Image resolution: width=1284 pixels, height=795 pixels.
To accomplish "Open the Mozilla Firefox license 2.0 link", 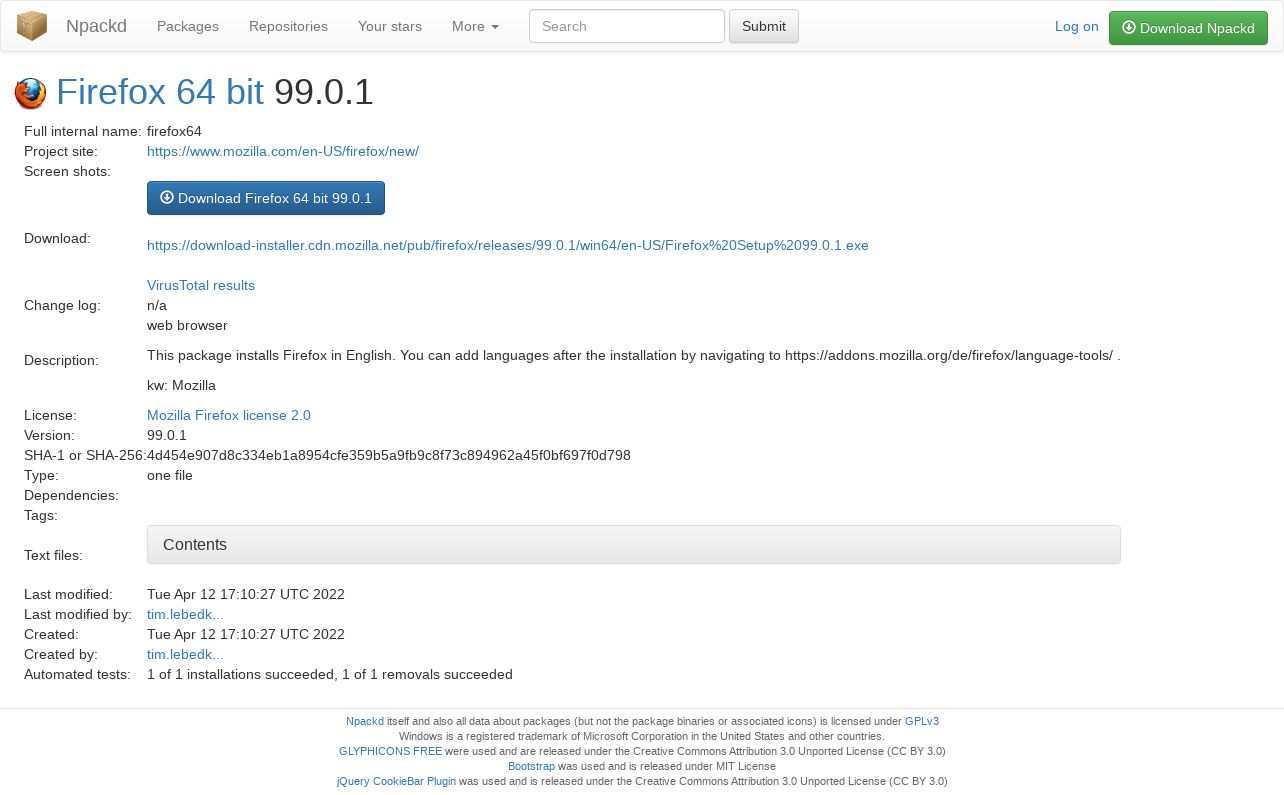I will pyautogui.click(x=229, y=415).
